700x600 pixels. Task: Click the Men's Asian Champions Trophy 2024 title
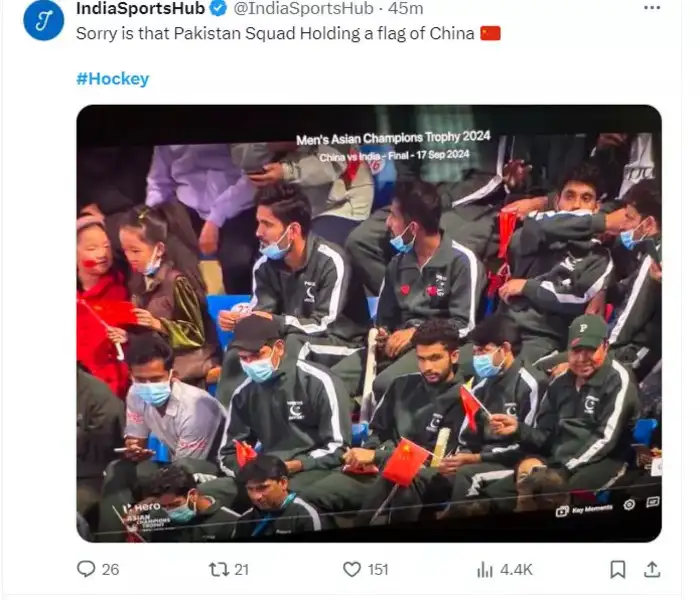[393, 138]
